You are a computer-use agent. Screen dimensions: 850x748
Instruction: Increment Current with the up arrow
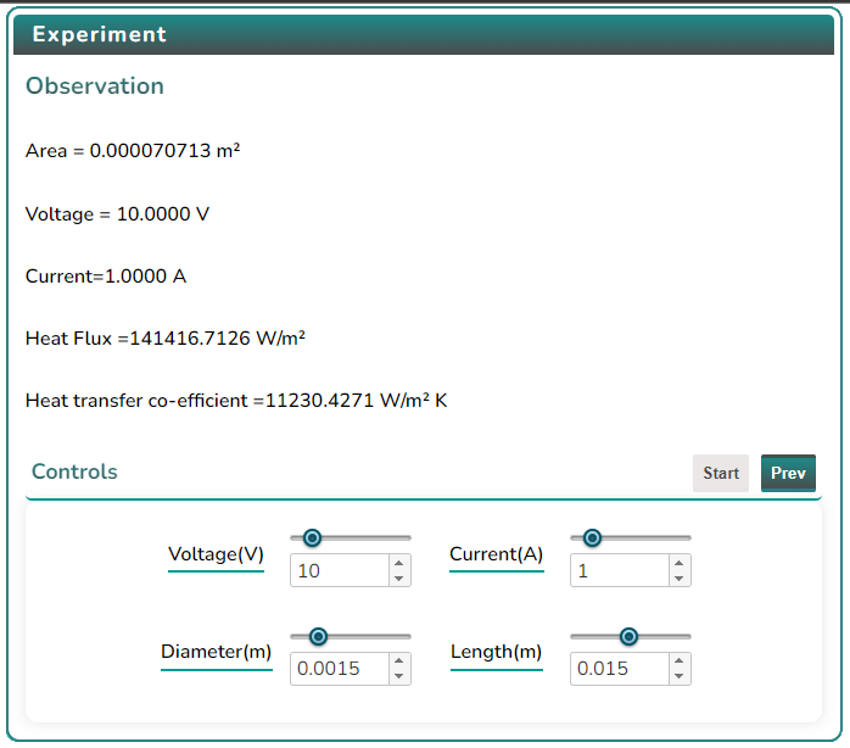[679, 564]
